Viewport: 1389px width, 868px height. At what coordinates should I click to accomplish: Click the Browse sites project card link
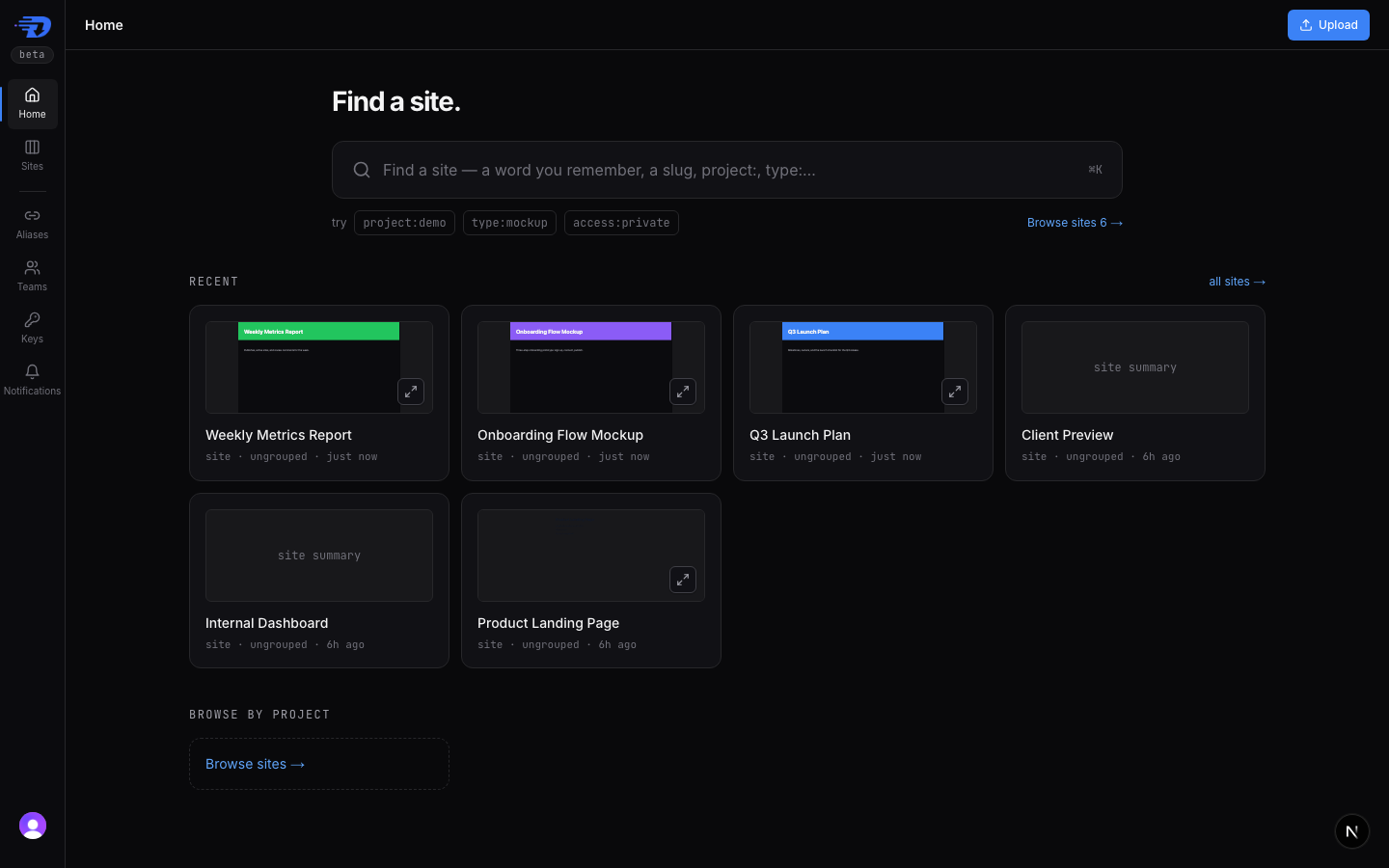click(x=319, y=764)
